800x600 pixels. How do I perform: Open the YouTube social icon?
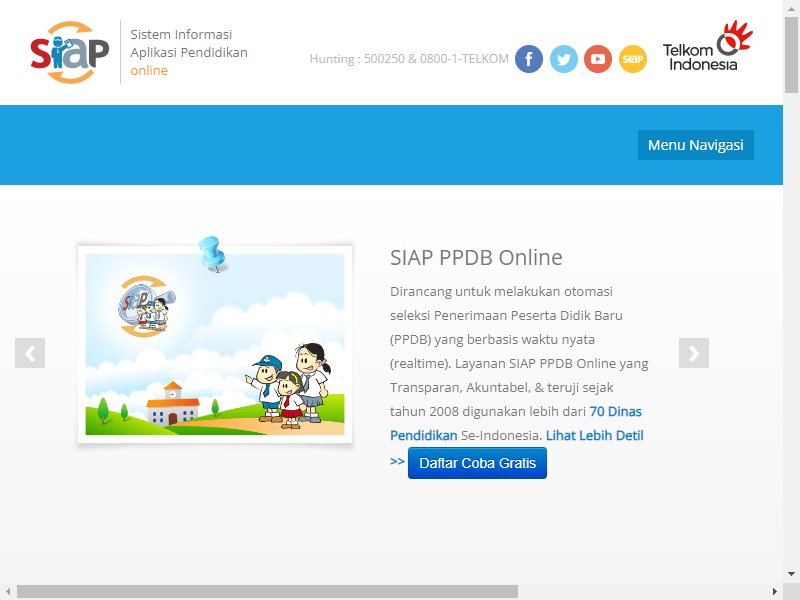tap(597, 59)
